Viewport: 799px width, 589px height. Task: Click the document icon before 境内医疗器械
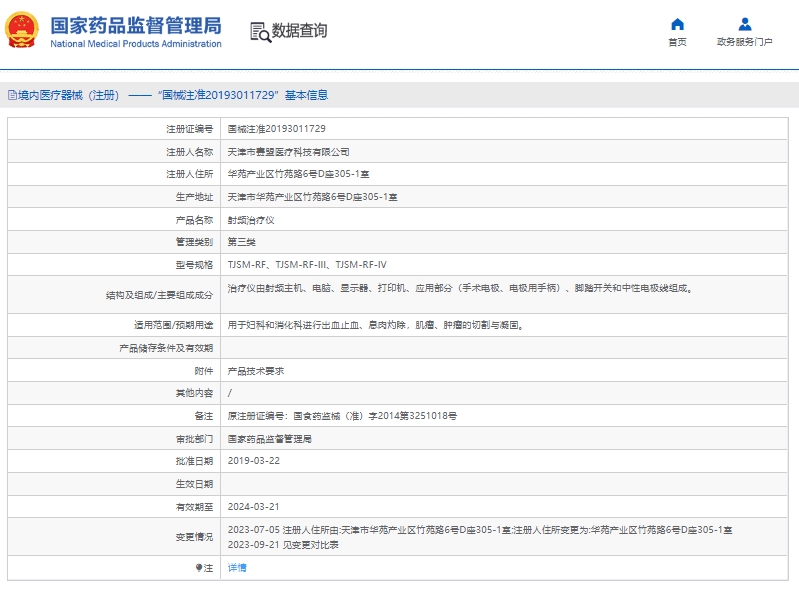click(12, 95)
